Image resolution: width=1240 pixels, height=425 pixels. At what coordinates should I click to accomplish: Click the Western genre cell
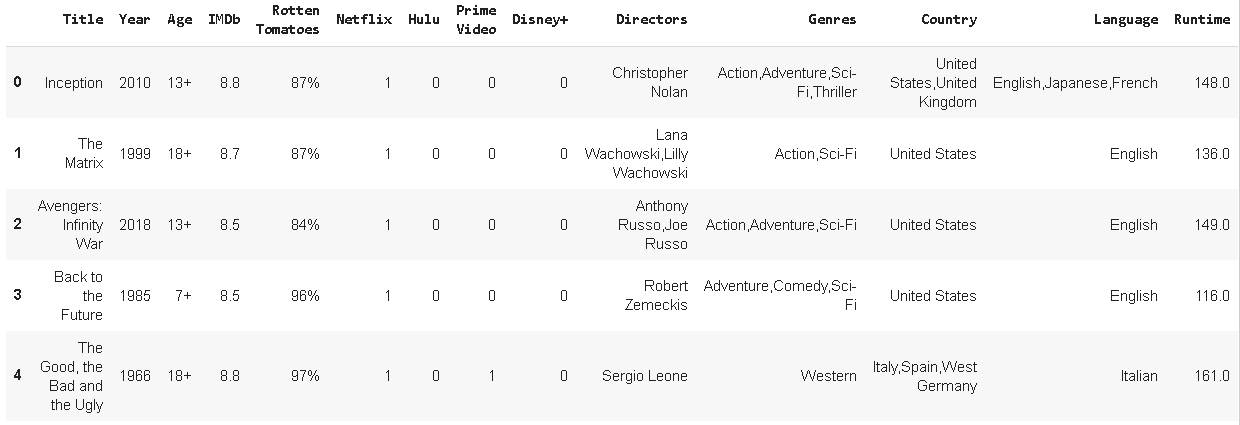coord(828,376)
